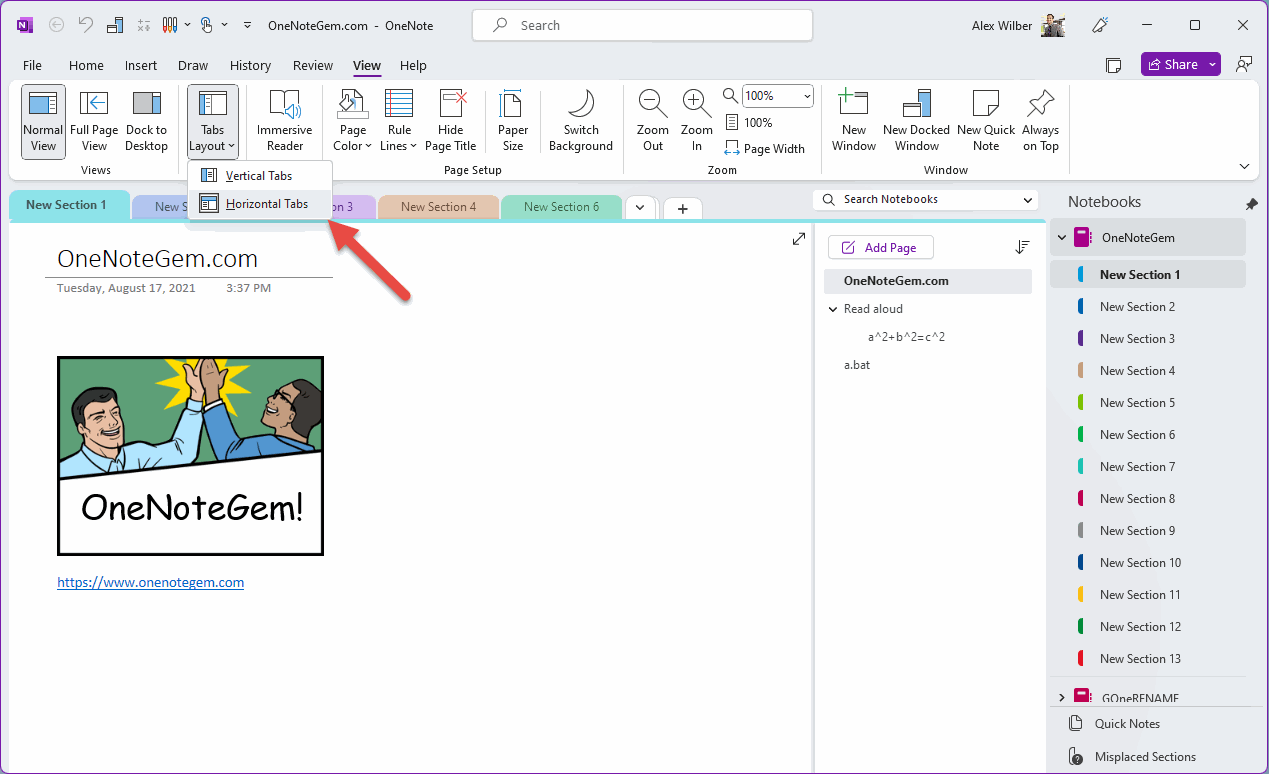
Task: Click the OneNote app logo icon
Action: (25, 25)
